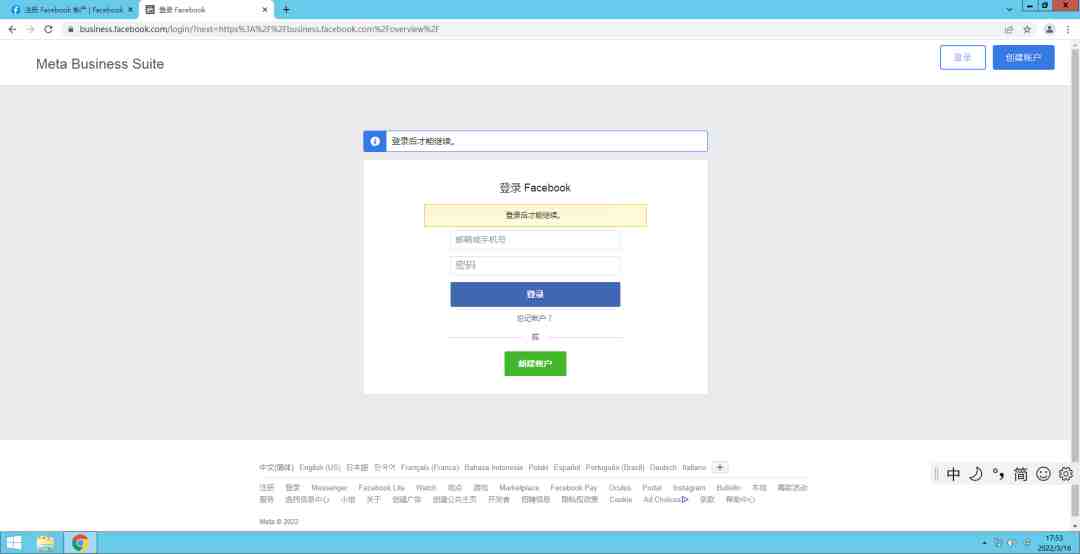Screen dimensions: 1080x554
Task: Click the 简 simplified character IME icon
Action: 1021,474
